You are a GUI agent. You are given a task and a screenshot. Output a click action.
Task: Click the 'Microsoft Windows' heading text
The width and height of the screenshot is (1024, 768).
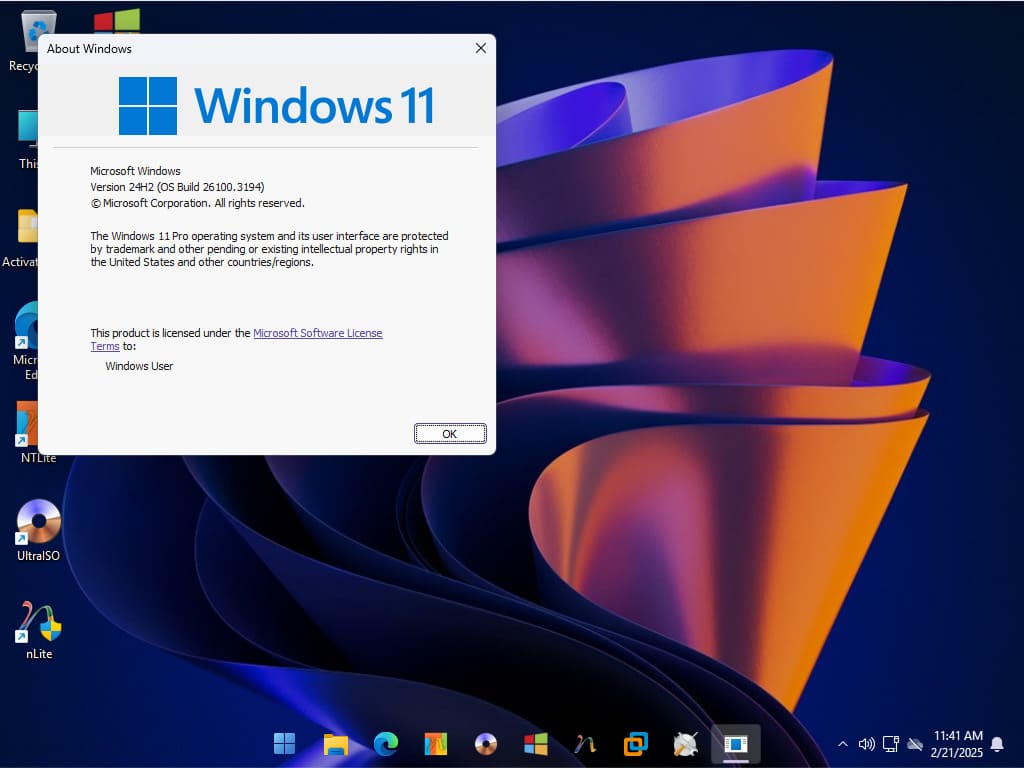(135, 171)
